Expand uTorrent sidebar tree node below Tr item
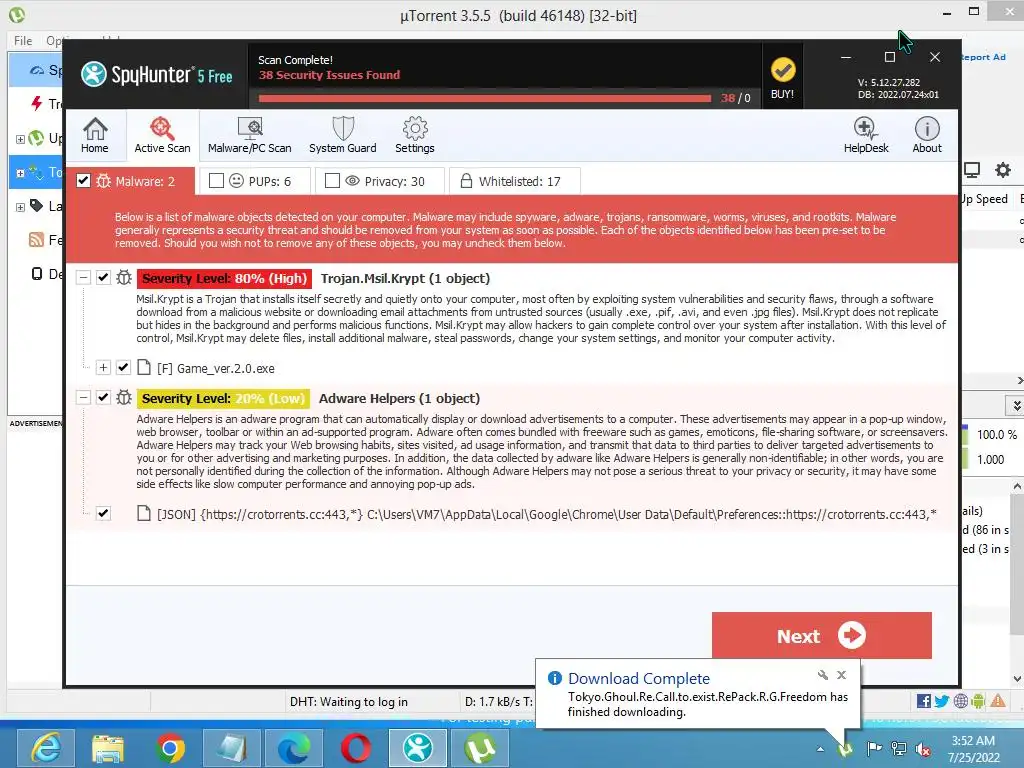Viewport: 1024px width, 768px height. click(20, 139)
